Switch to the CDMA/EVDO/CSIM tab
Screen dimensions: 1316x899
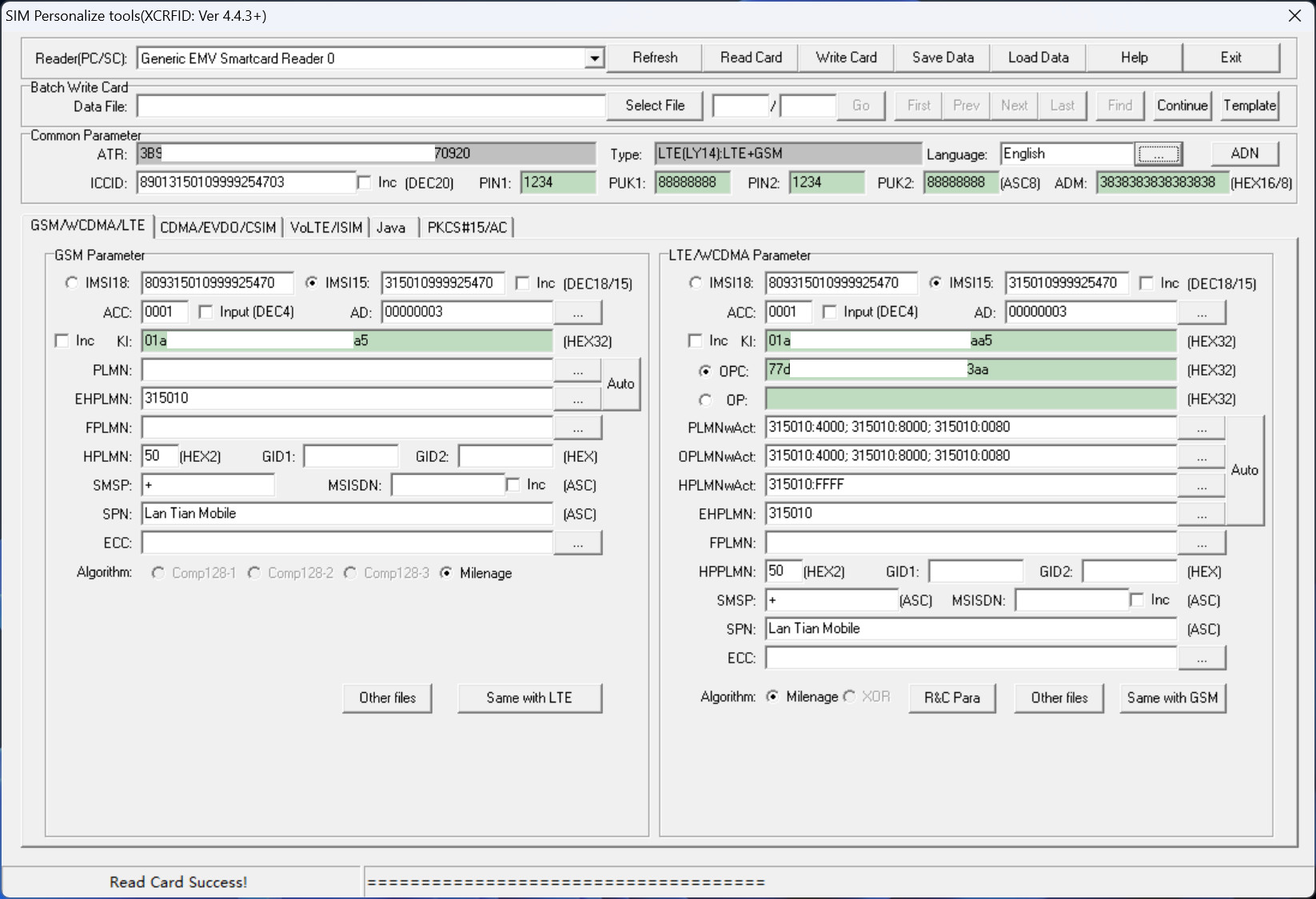click(x=217, y=228)
